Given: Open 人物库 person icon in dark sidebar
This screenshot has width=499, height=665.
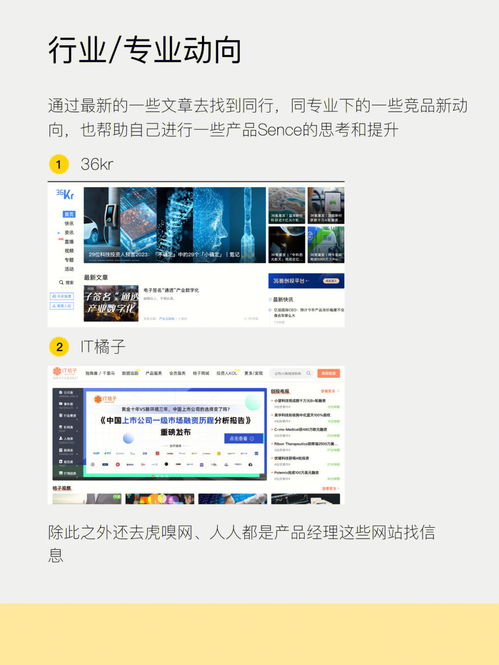Looking at the screenshot, I should pyautogui.click(x=61, y=438).
